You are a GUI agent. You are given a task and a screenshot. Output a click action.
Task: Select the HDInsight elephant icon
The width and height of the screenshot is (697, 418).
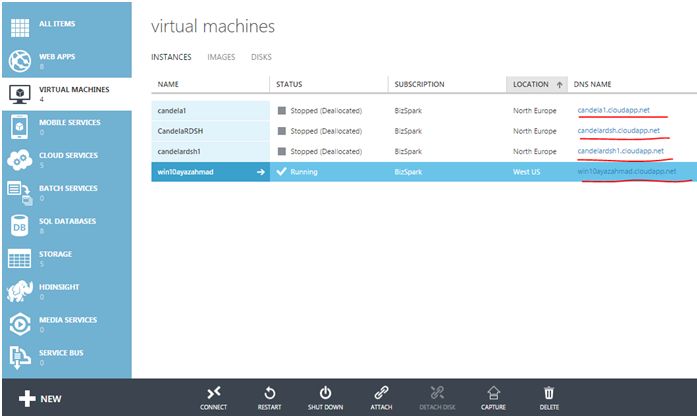pos(20,291)
